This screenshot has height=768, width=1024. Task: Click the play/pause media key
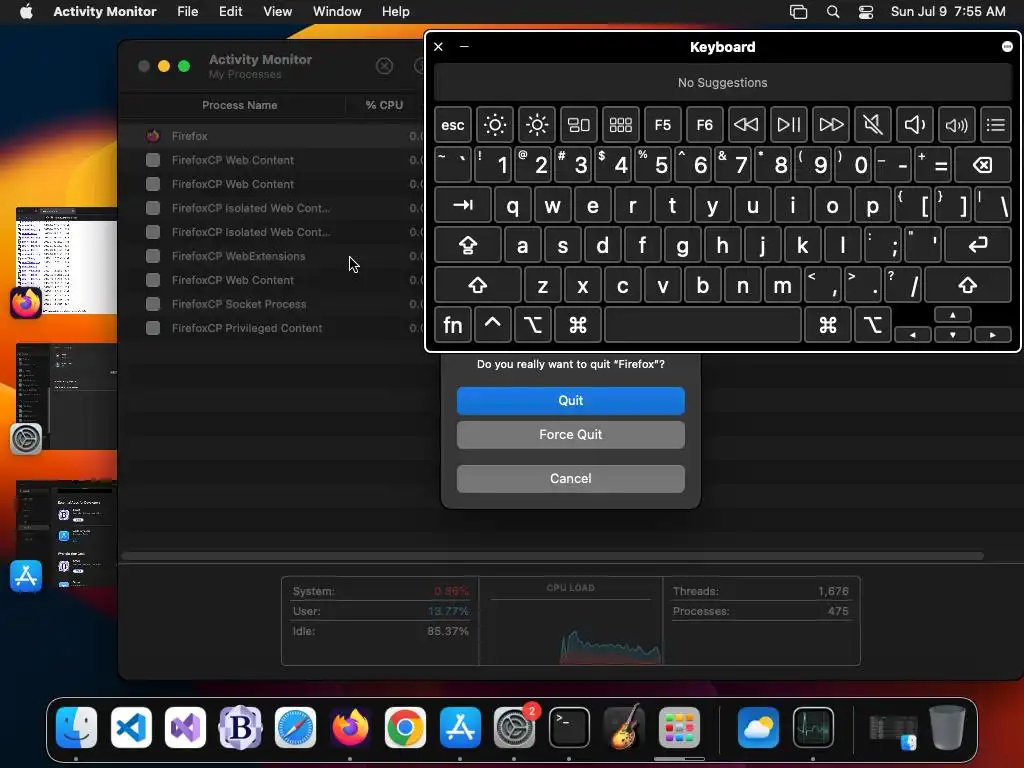tap(788, 125)
